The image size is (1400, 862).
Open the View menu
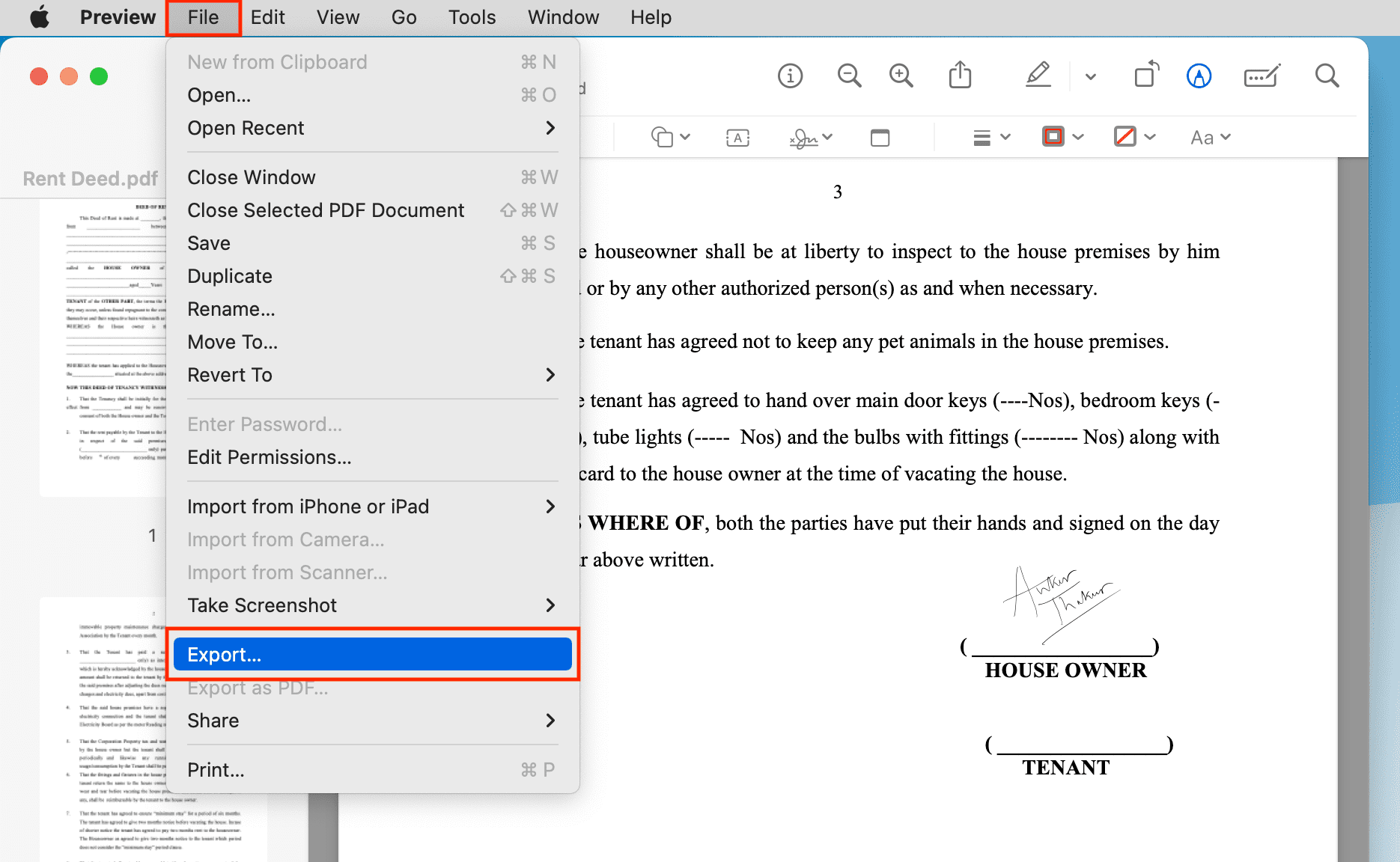(338, 16)
